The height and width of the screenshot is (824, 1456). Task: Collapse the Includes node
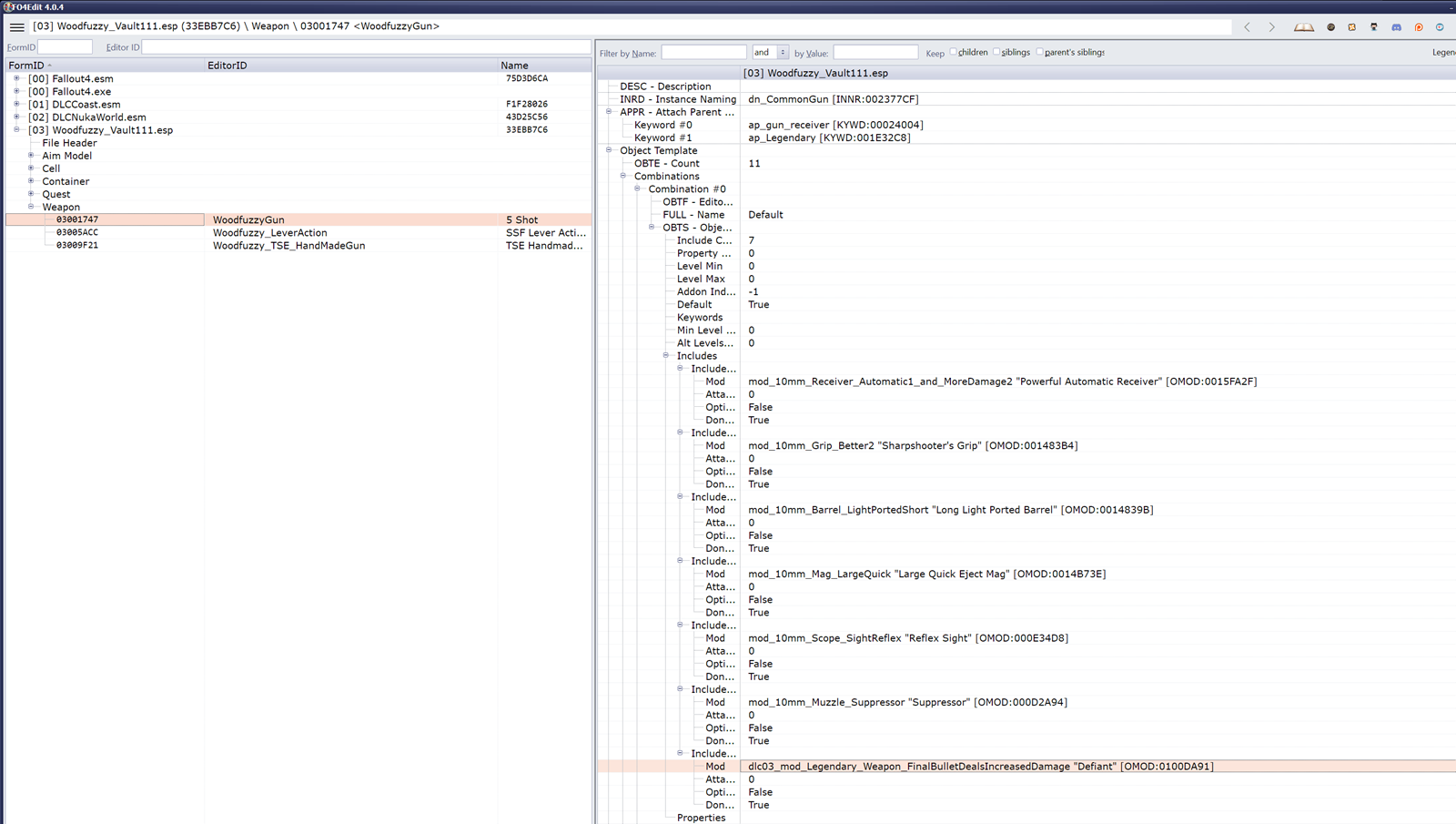click(666, 355)
